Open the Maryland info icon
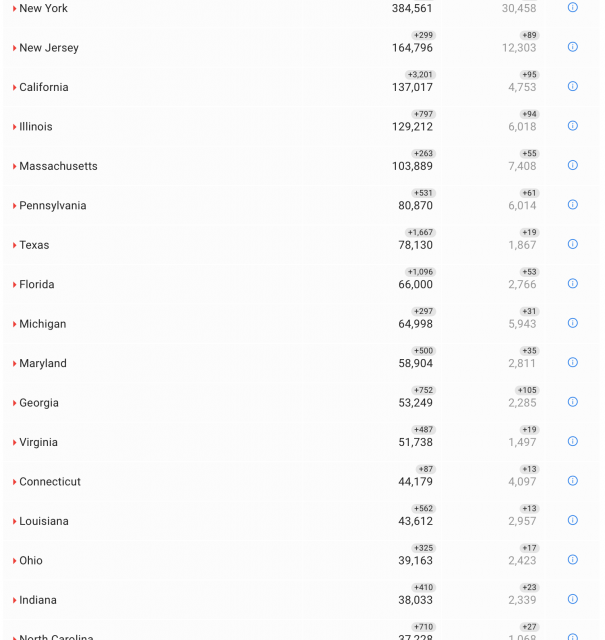605x640 pixels. [x=572, y=363]
